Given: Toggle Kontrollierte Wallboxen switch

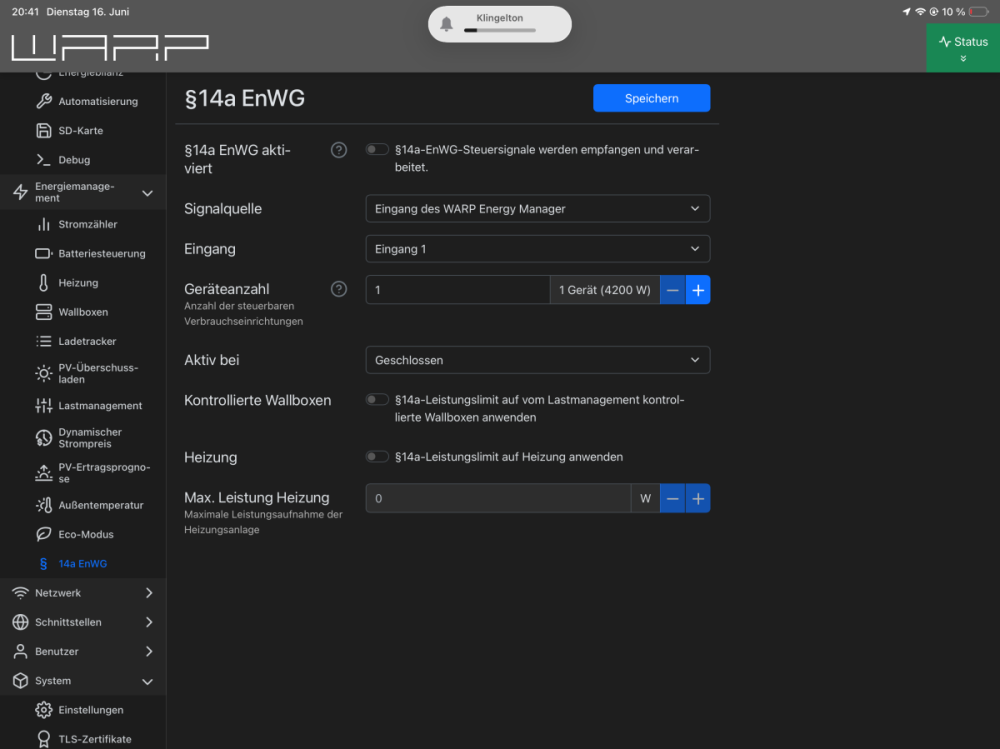Looking at the screenshot, I should (x=377, y=399).
